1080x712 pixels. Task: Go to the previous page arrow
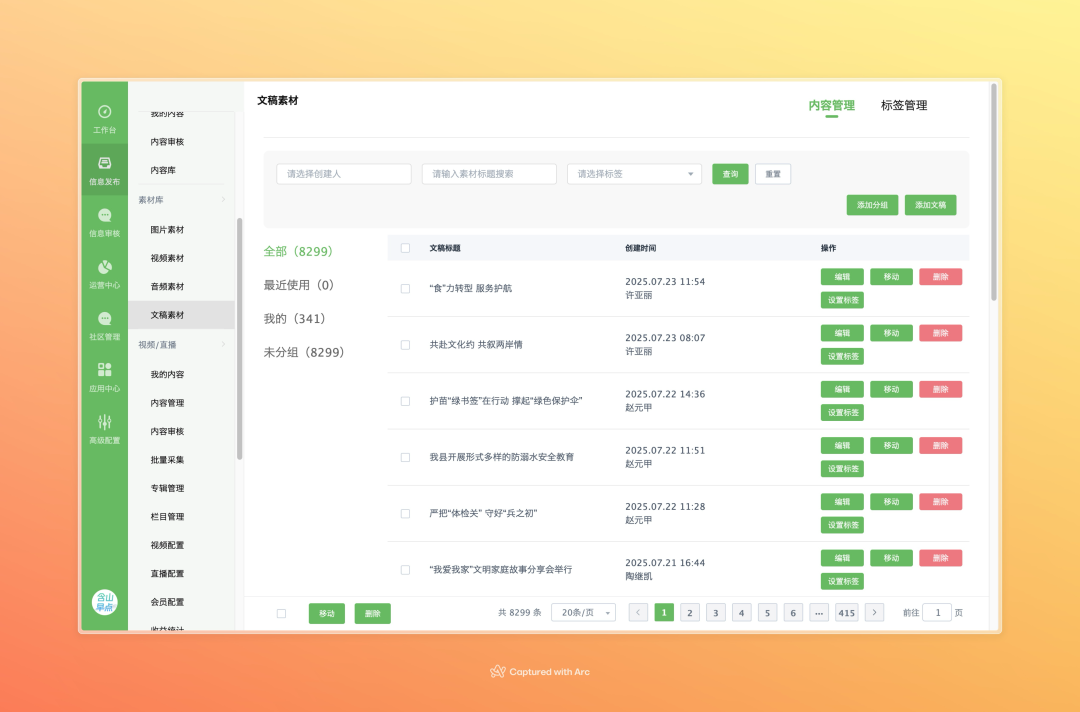point(638,612)
